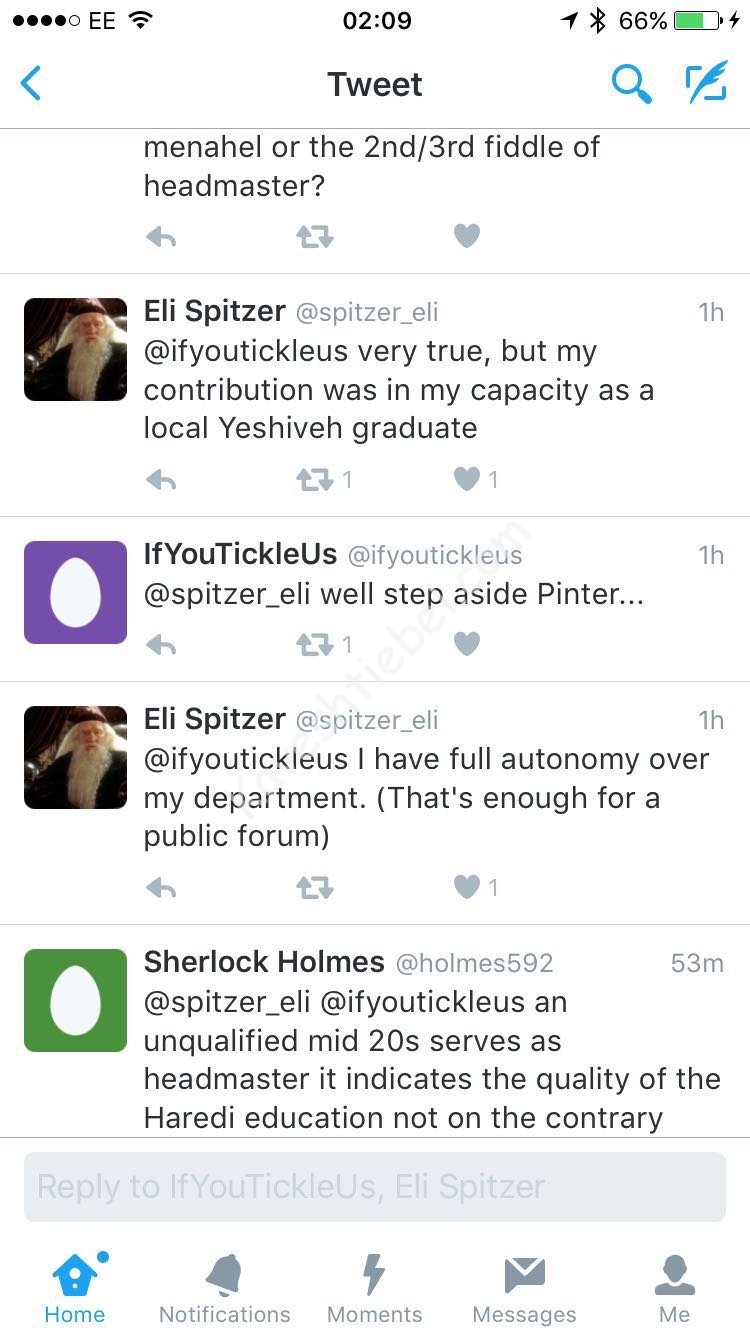Like the headmaster fiddle tweet at top
This screenshot has height=1334, width=750.
tap(467, 236)
